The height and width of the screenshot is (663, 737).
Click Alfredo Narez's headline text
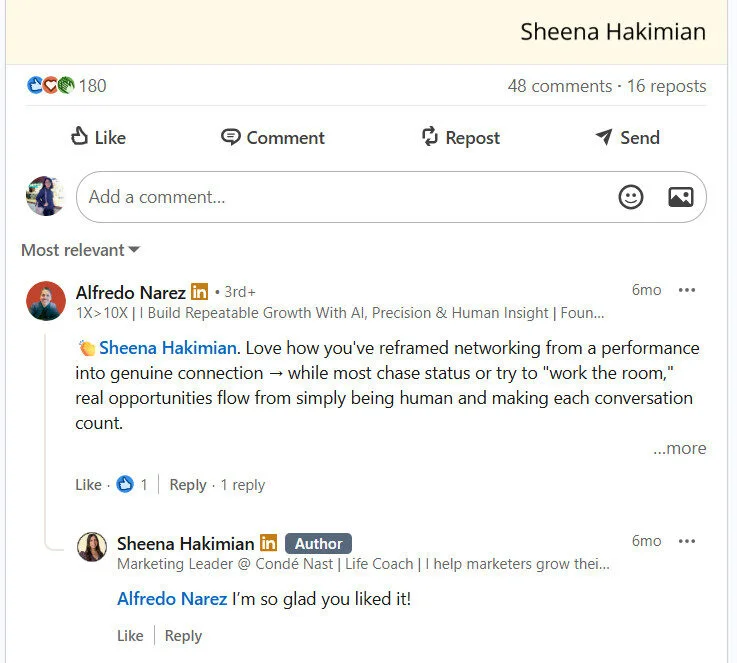[x=340, y=313]
